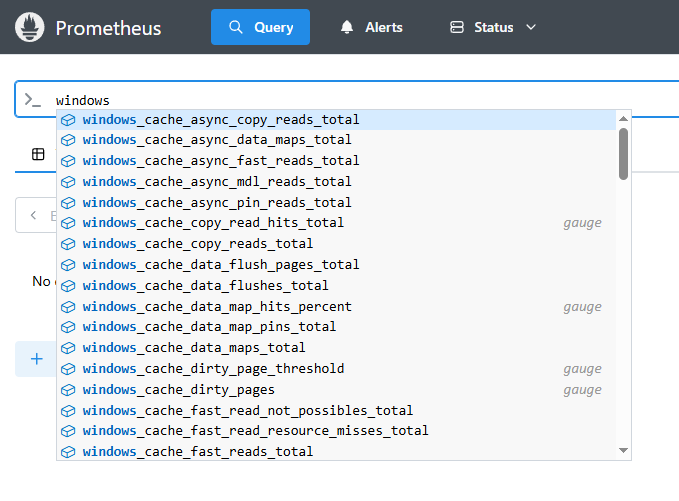
Task: Click the Prometheus title text
Action: [x=108, y=28]
